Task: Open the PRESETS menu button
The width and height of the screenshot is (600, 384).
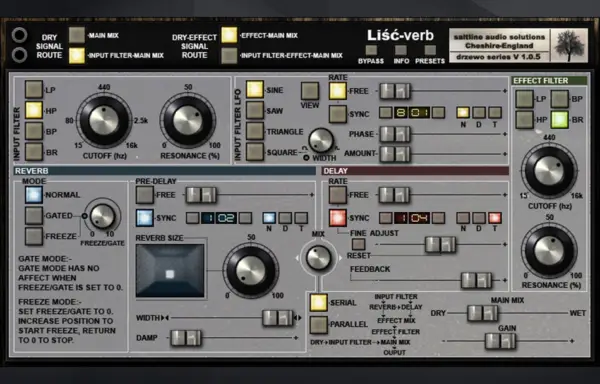Action: (x=430, y=50)
